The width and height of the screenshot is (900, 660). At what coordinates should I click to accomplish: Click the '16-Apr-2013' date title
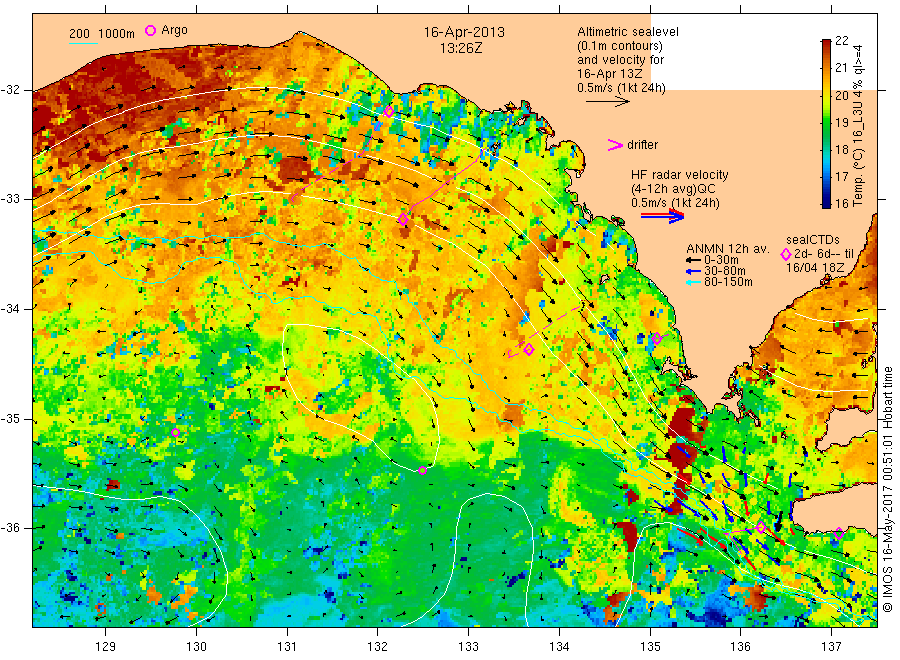click(464, 32)
